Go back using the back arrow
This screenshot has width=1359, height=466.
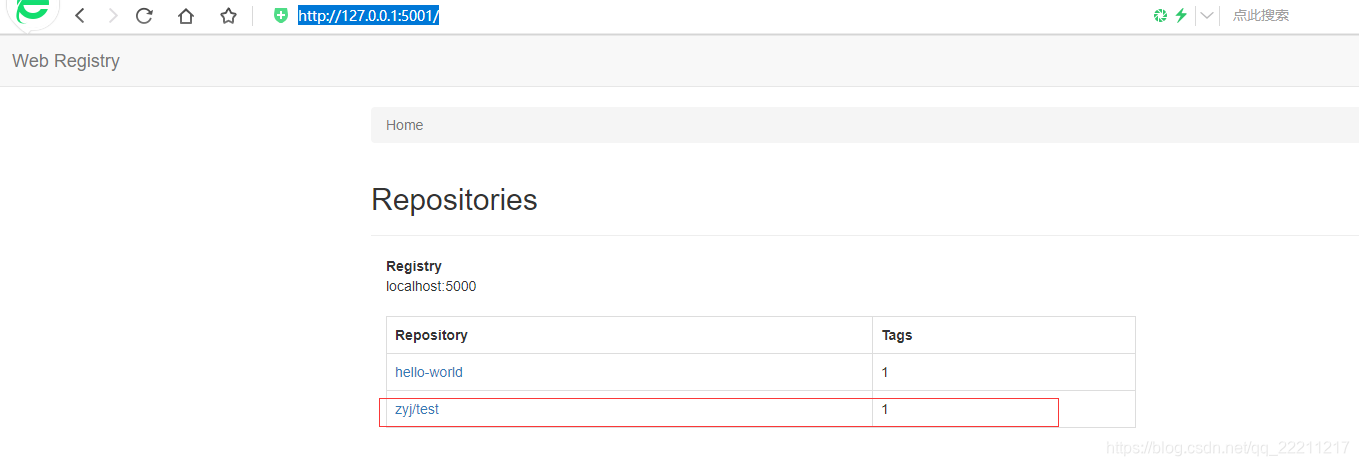pyautogui.click(x=80, y=16)
